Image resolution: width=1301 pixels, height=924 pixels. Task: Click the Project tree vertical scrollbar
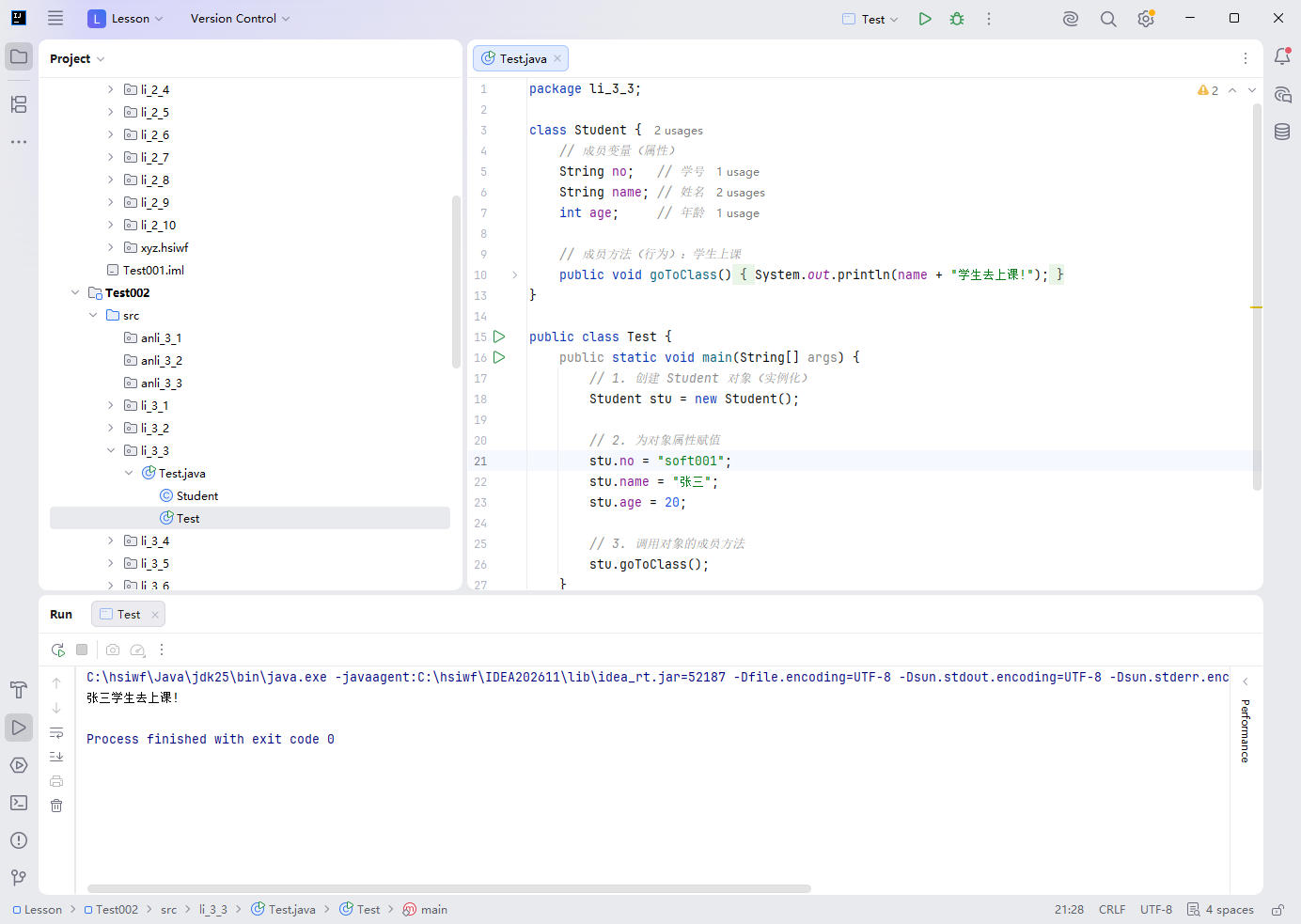[x=456, y=281]
